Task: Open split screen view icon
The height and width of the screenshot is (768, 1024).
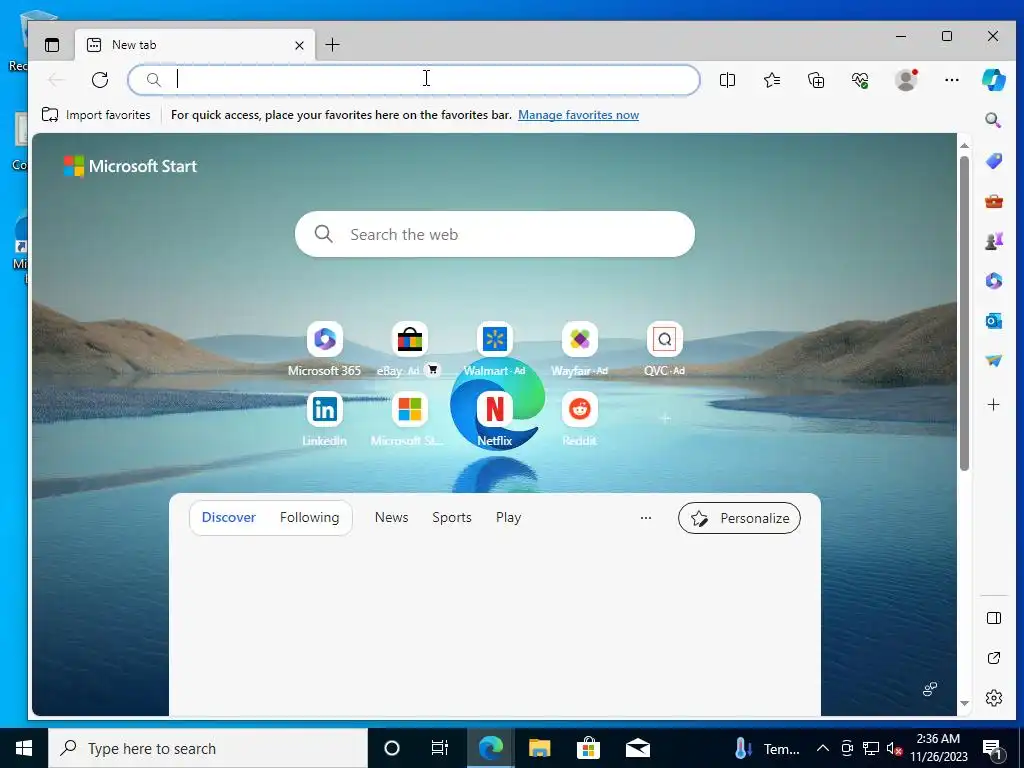Action: [x=728, y=80]
